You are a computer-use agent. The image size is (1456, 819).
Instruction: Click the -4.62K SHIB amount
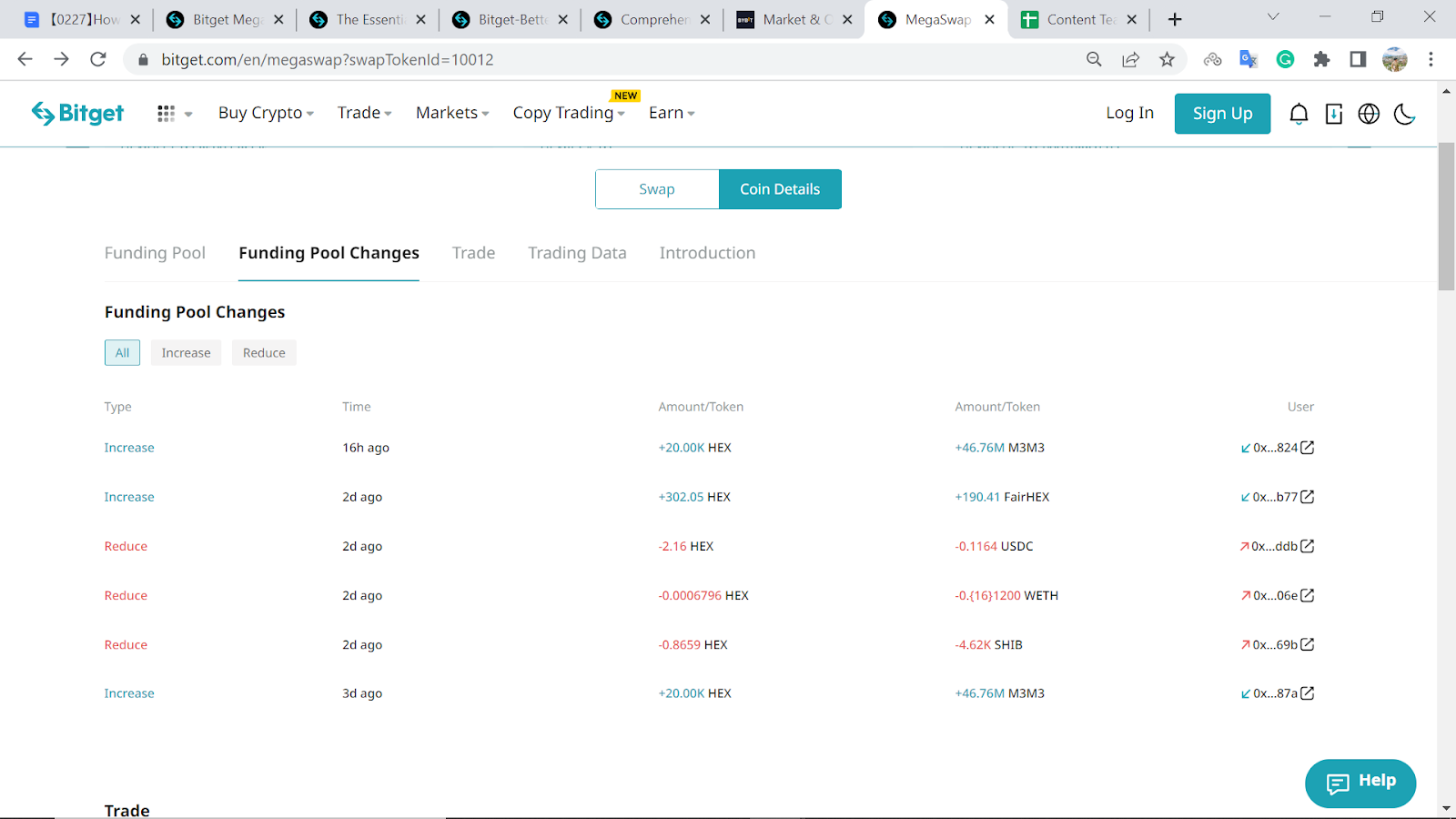[x=988, y=644]
